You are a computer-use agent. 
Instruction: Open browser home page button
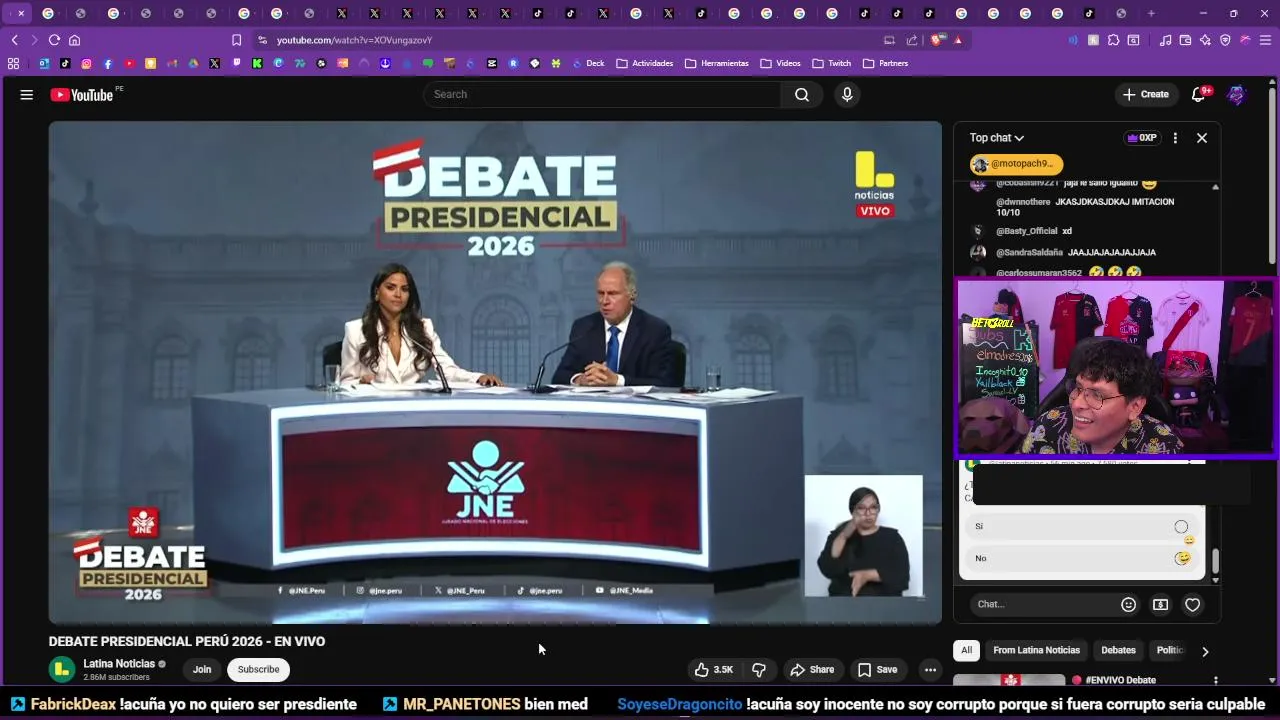[x=74, y=40]
